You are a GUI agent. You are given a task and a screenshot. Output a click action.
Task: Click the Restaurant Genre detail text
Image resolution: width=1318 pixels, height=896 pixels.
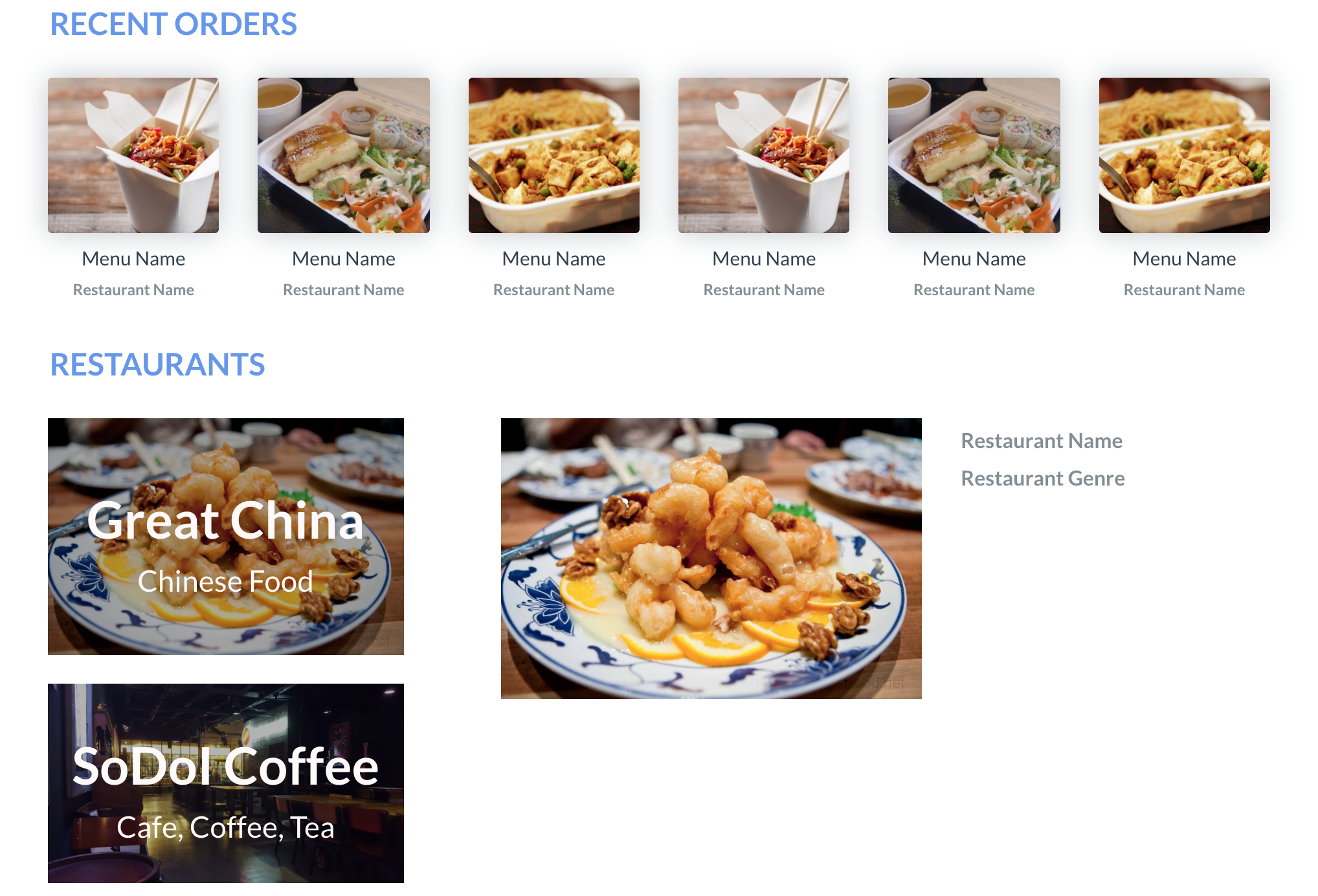pos(1043,478)
